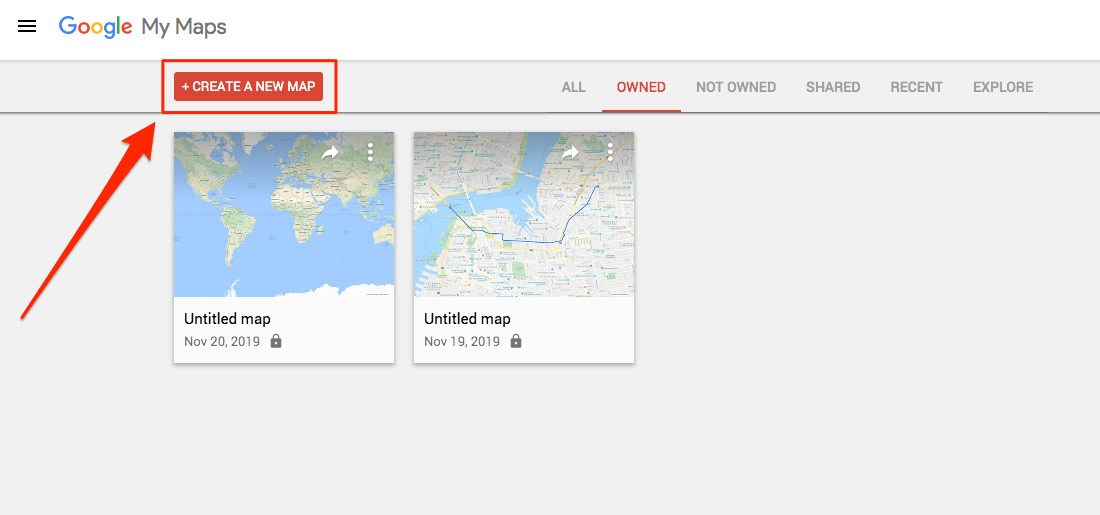The image size is (1100, 515).
Task: Click lock icon on Nov 19 map
Action: coord(516,342)
